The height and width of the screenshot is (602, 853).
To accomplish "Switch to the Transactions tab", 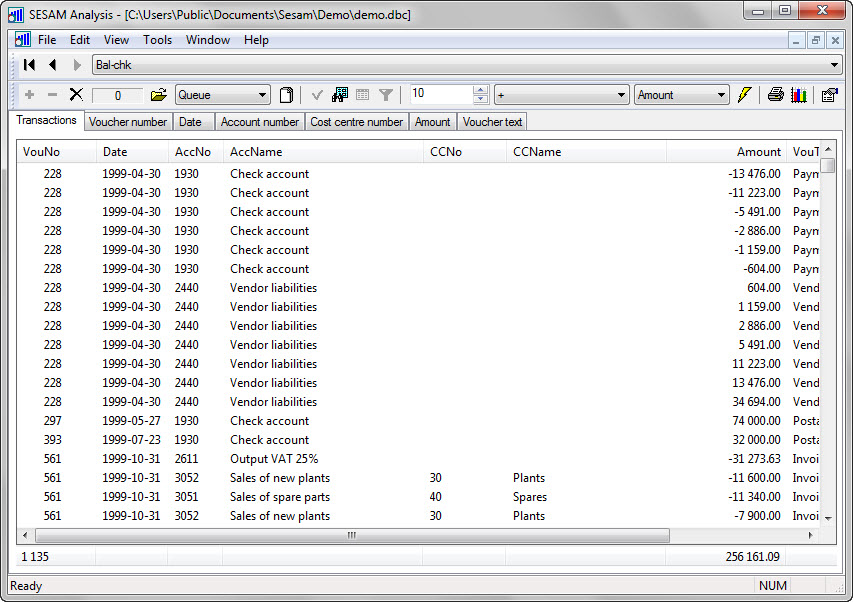I will coord(46,120).
